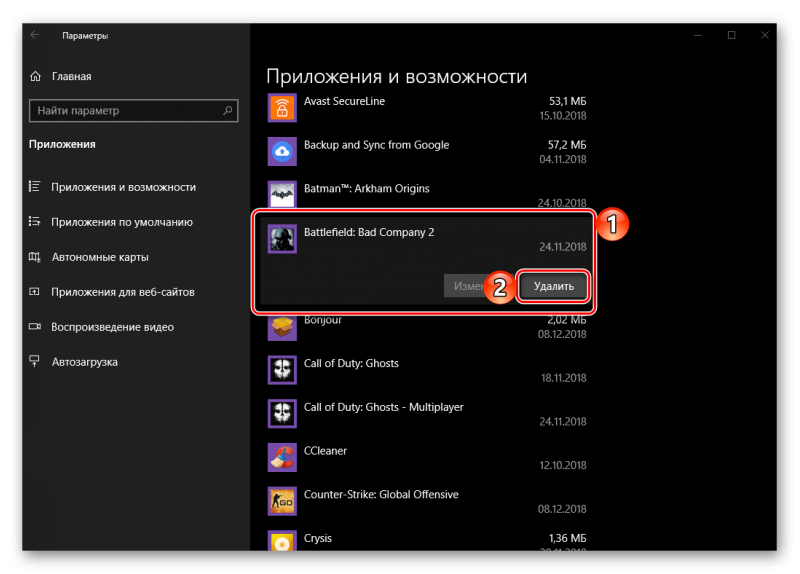The height and width of the screenshot is (574, 800).
Task: Switch to the Автозагрузка page
Action: 85,362
